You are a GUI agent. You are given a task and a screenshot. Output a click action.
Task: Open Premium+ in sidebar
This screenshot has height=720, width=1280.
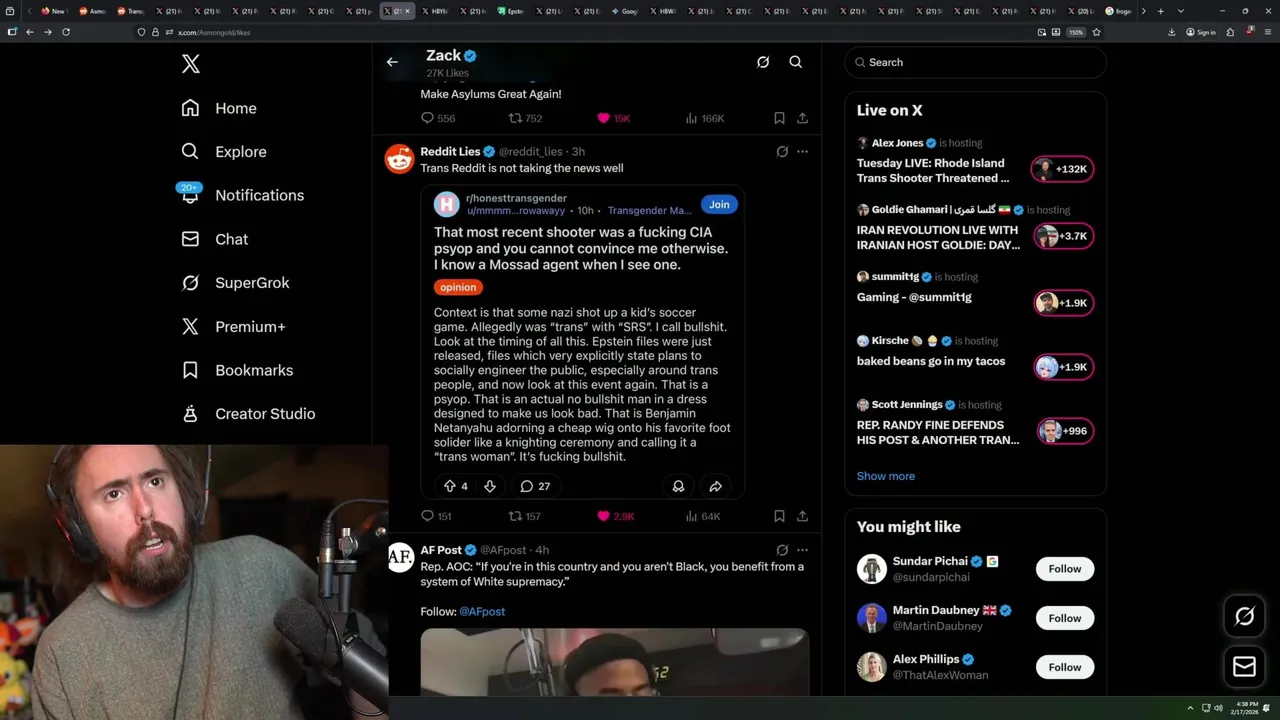click(x=233, y=327)
